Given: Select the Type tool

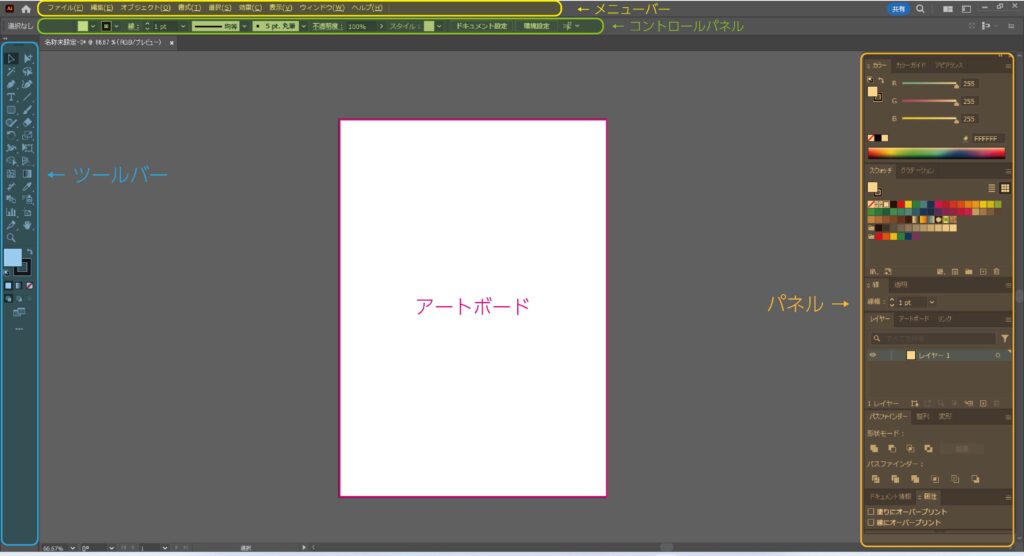Looking at the screenshot, I should (x=11, y=97).
